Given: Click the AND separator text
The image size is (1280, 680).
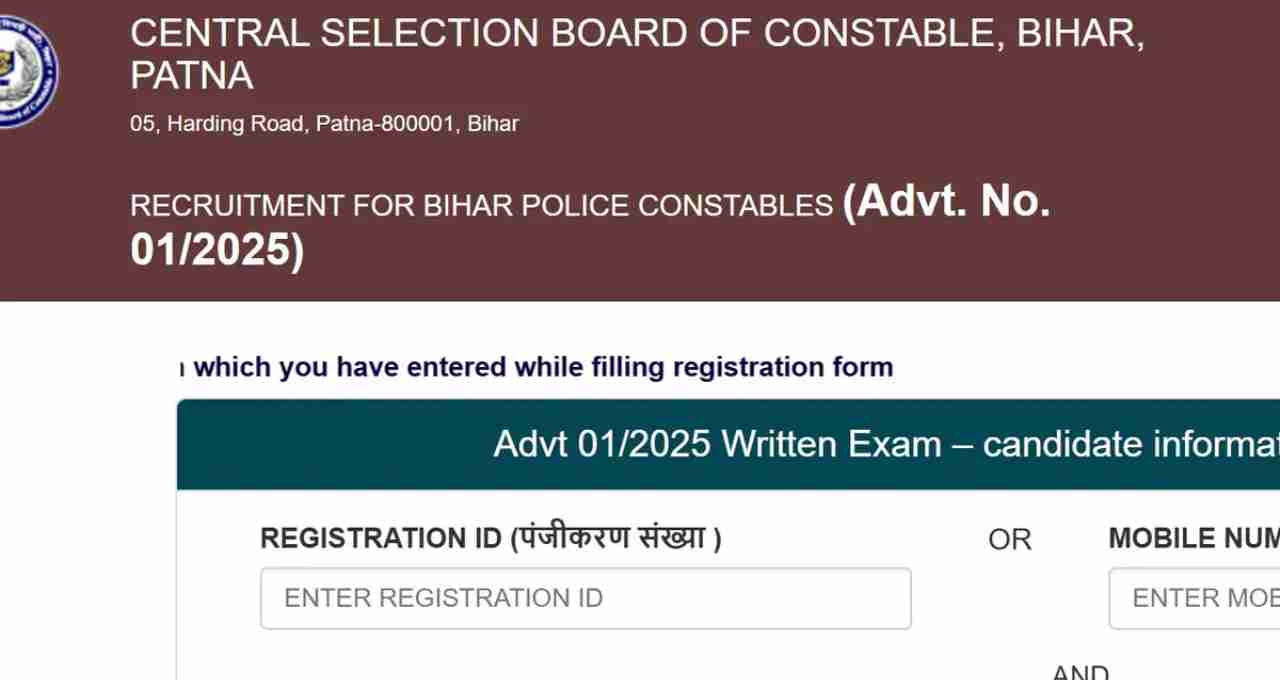Looking at the screenshot, I should coord(1080,671).
